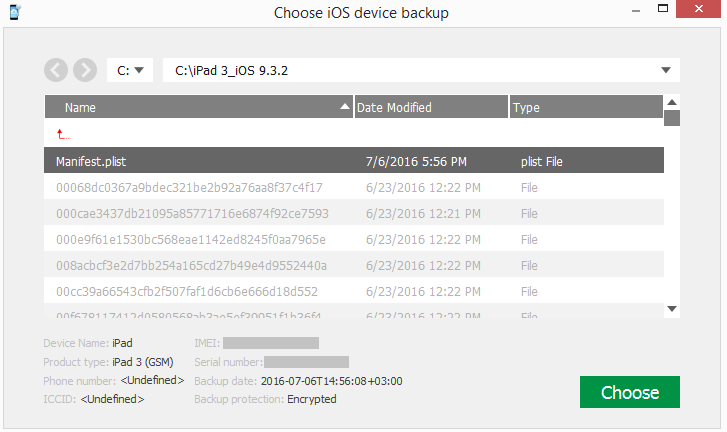The height and width of the screenshot is (432, 727).
Task: Close the Choose iOS device backup window
Action: pyautogui.click(x=700, y=13)
